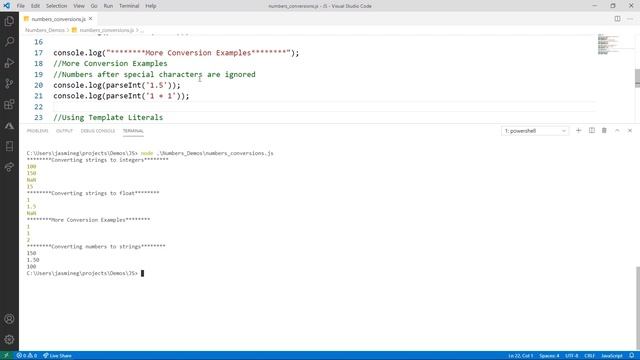Open the Edit menu
The height and width of the screenshot is (360, 640).
36,6
